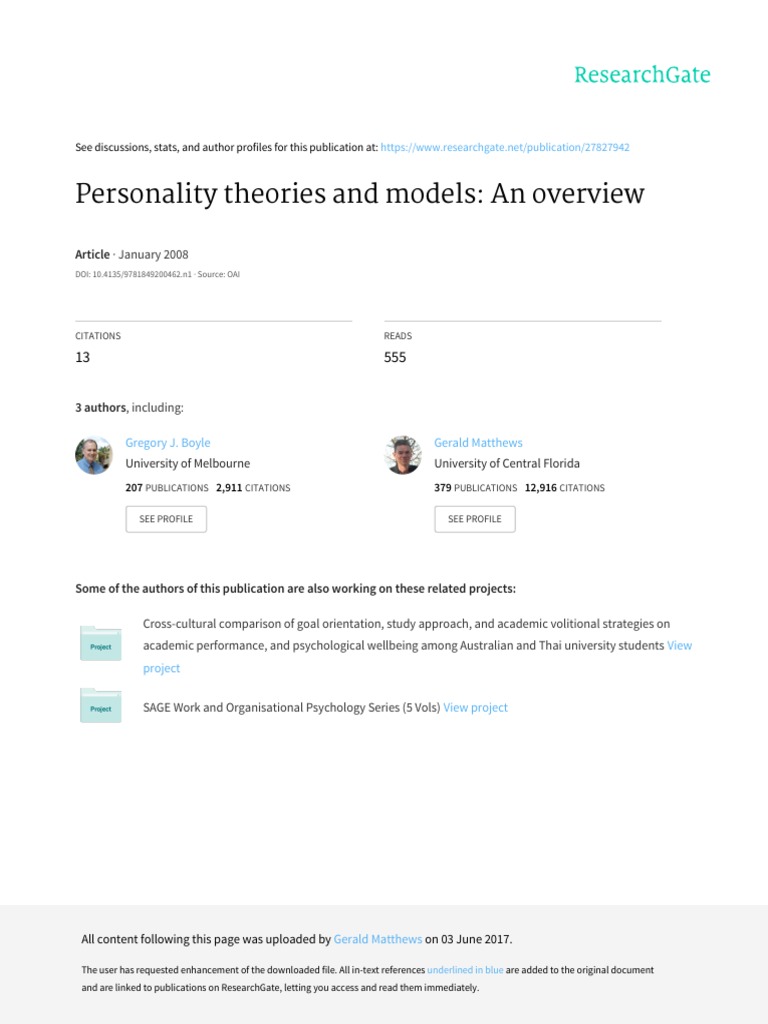Click the Gerald Matthews uploader link in footer
The image size is (768, 1024).
click(x=378, y=939)
